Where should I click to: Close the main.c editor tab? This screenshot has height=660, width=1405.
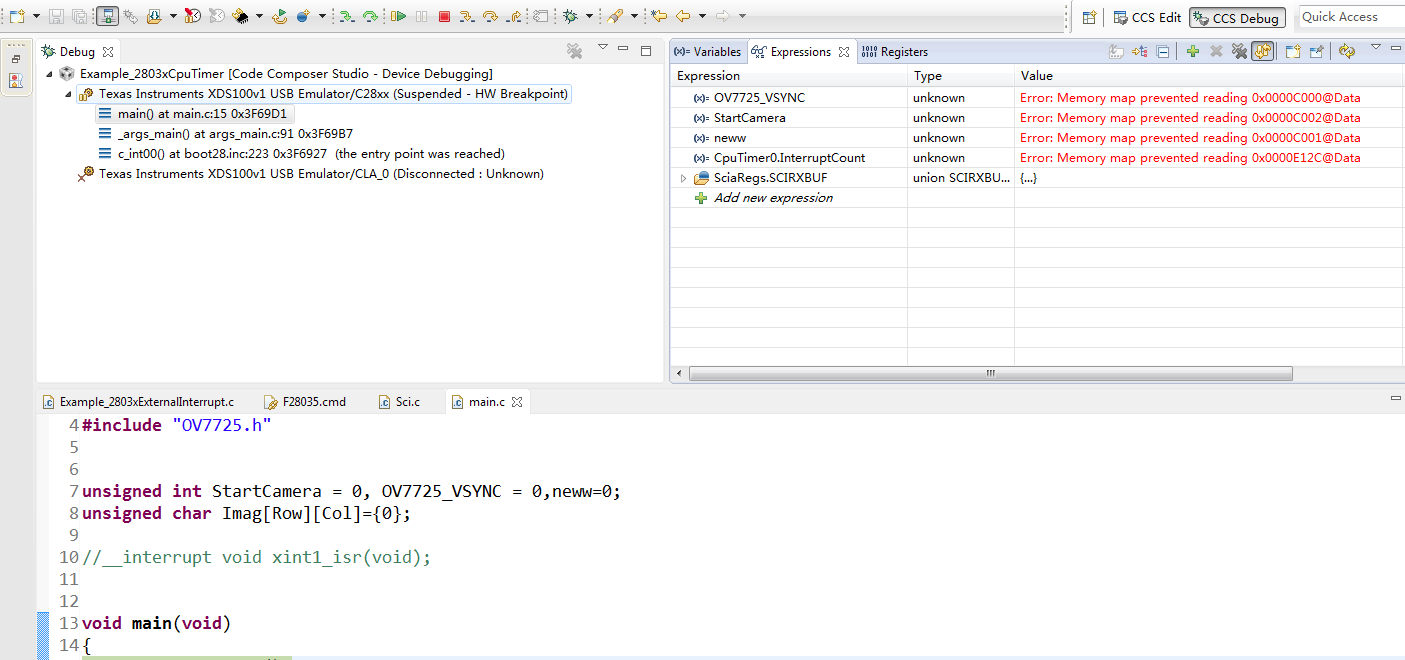(x=517, y=402)
